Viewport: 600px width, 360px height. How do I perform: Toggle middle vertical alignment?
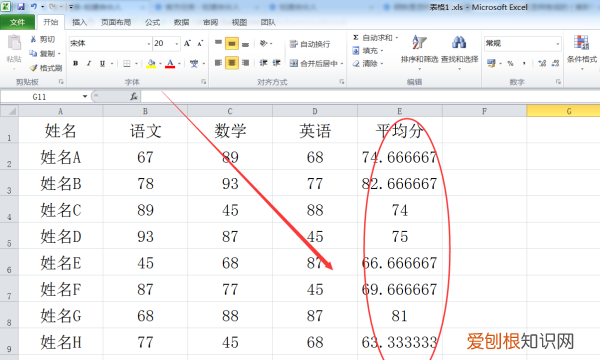click(232, 43)
